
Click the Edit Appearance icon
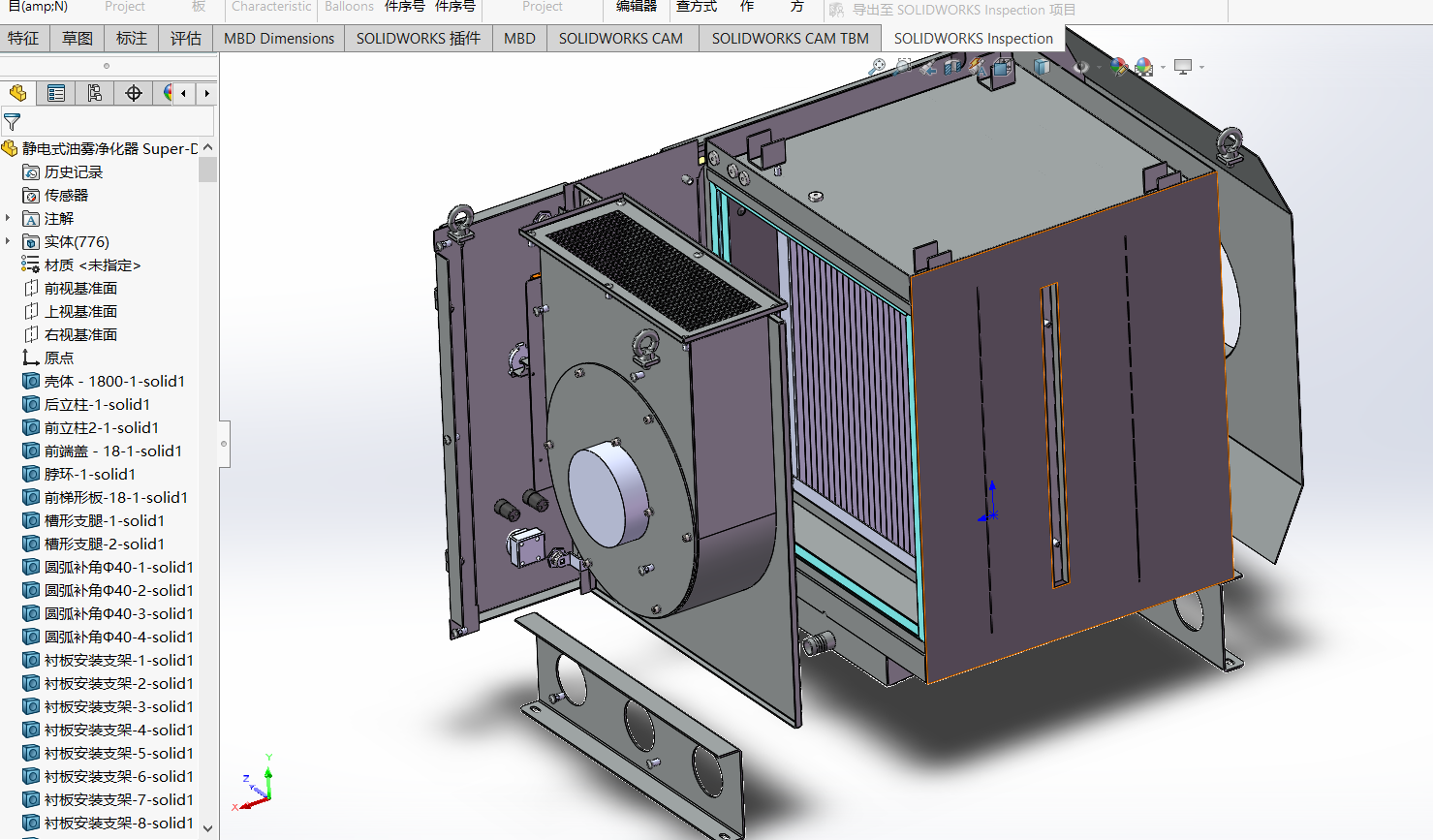point(1118,67)
